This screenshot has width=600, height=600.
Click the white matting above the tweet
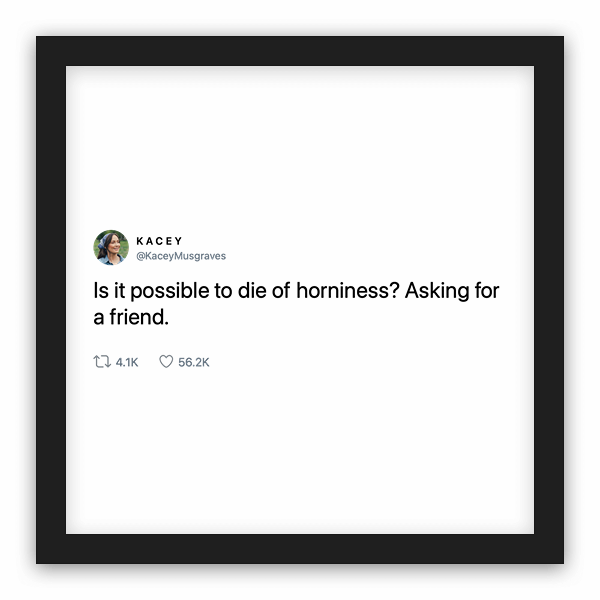tap(300, 140)
